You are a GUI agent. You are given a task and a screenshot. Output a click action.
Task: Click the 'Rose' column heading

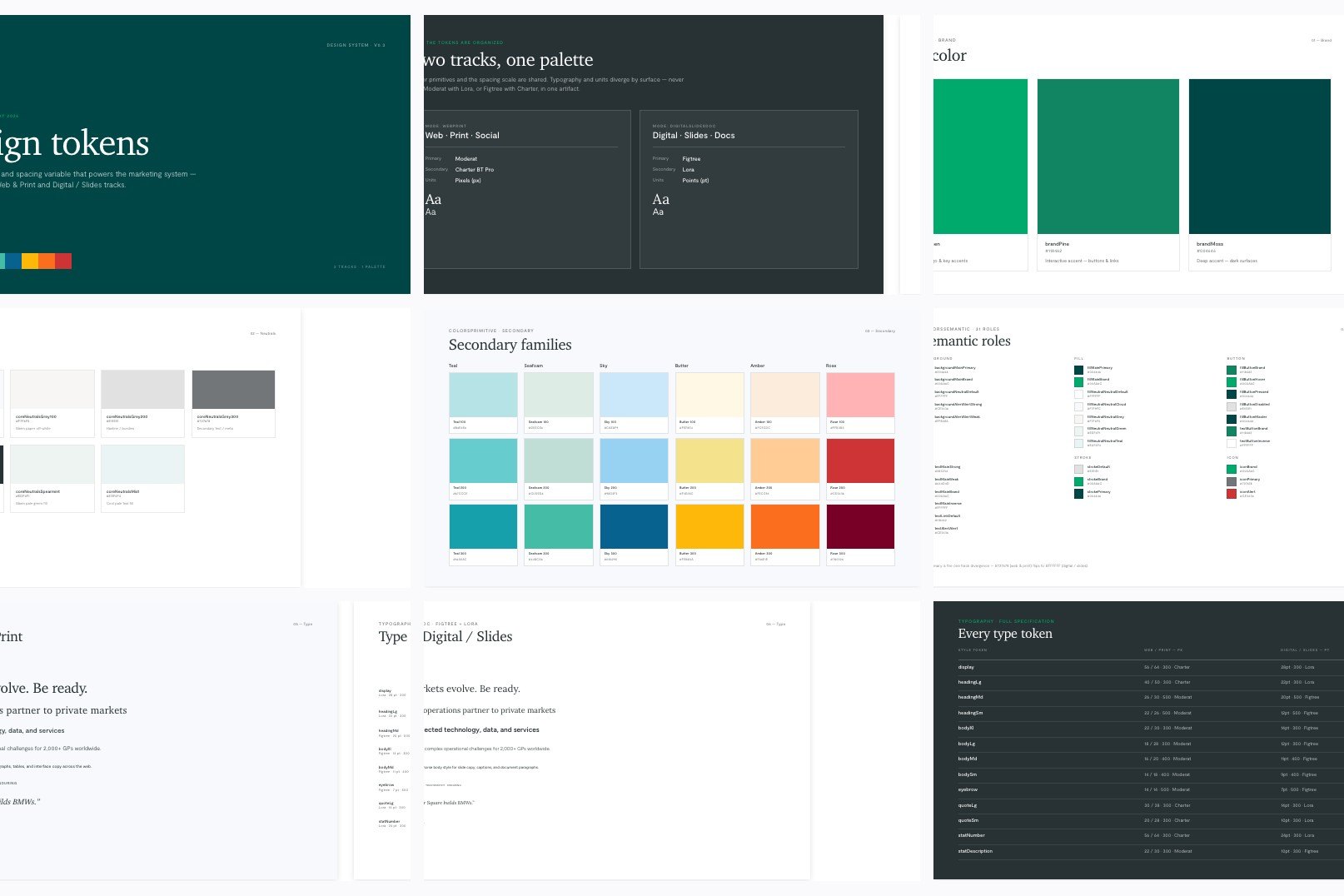pos(831,366)
